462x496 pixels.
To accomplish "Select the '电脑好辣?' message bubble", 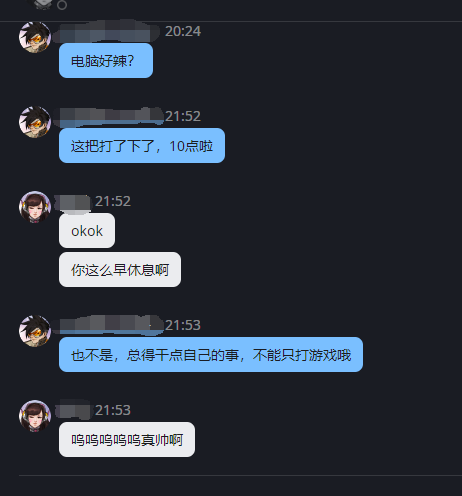I will click(106, 61).
